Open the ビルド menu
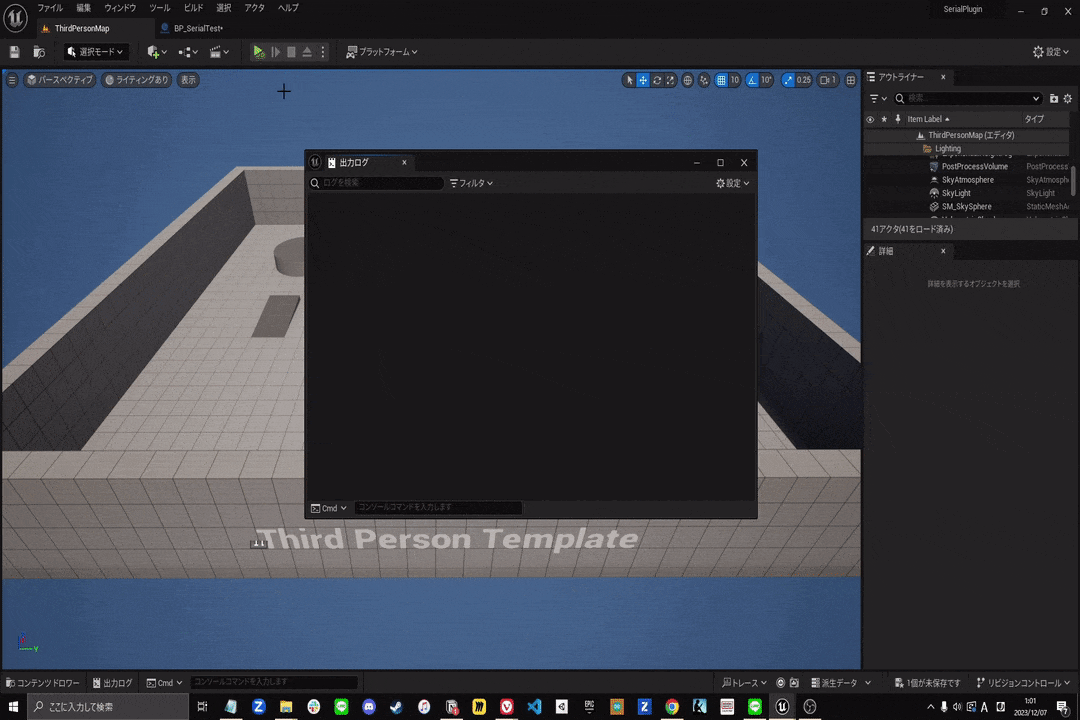The image size is (1080, 720). pos(194,8)
